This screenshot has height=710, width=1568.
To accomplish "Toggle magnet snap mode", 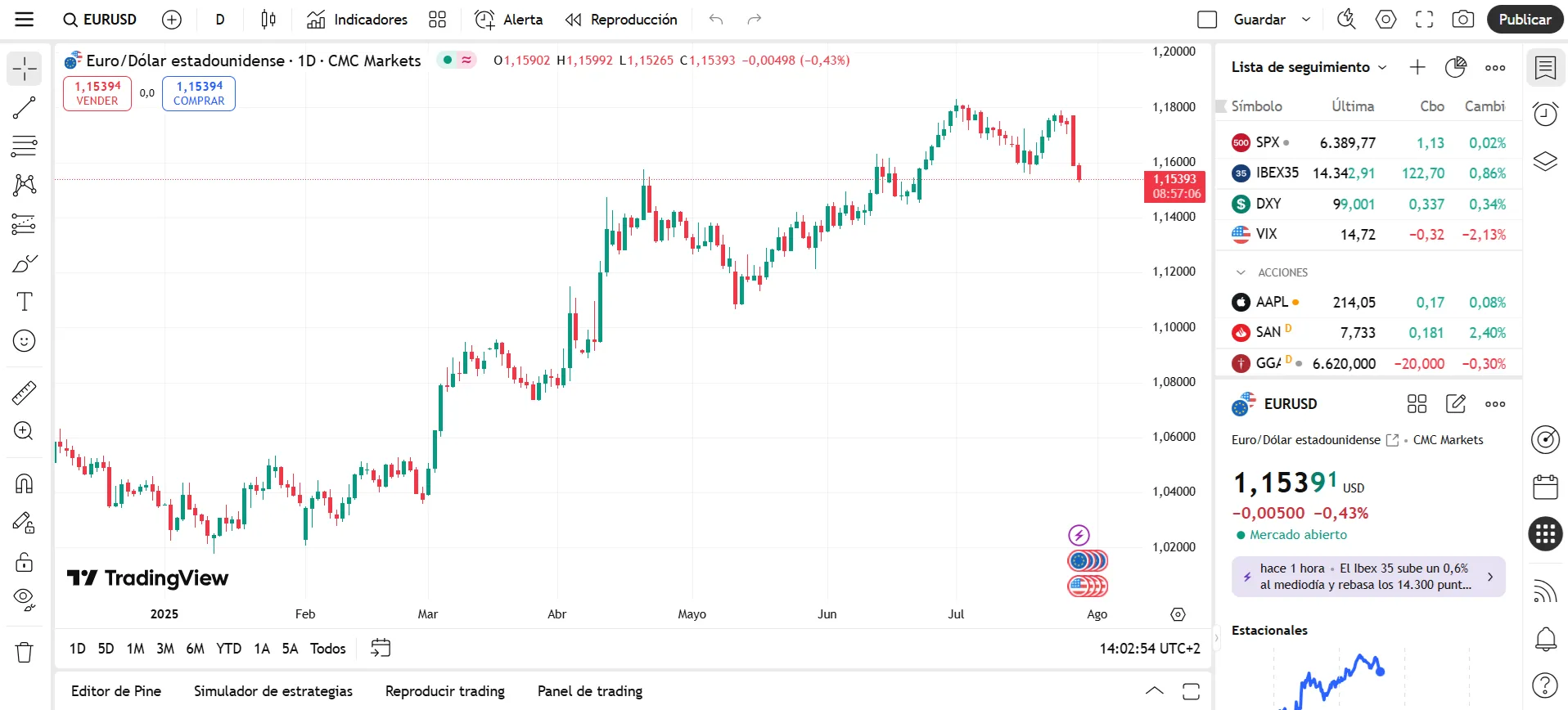I will point(25,484).
